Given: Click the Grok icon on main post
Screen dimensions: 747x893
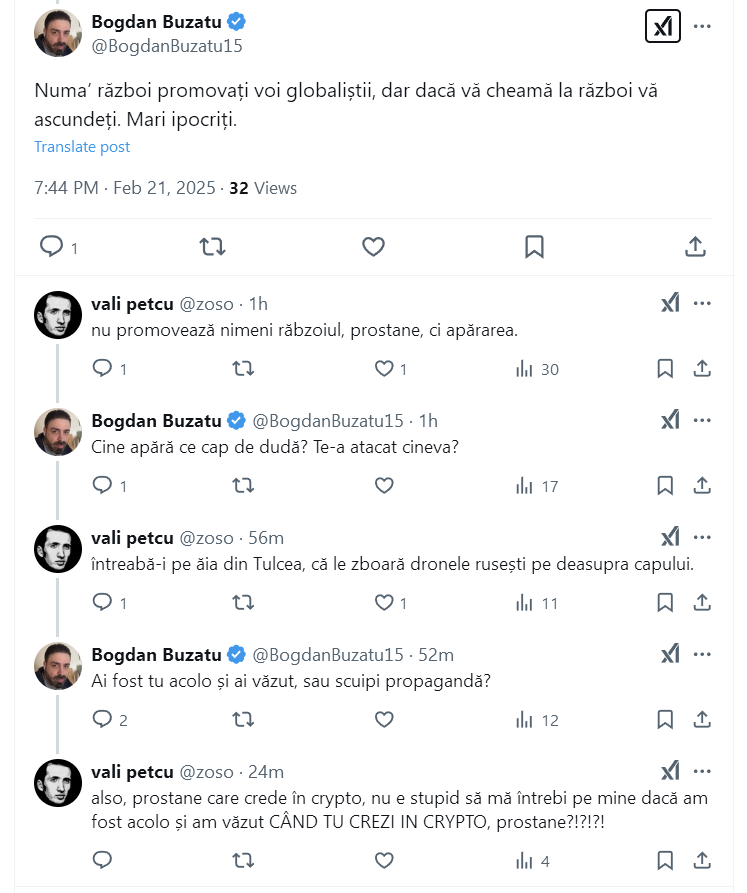Looking at the screenshot, I should (662, 26).
